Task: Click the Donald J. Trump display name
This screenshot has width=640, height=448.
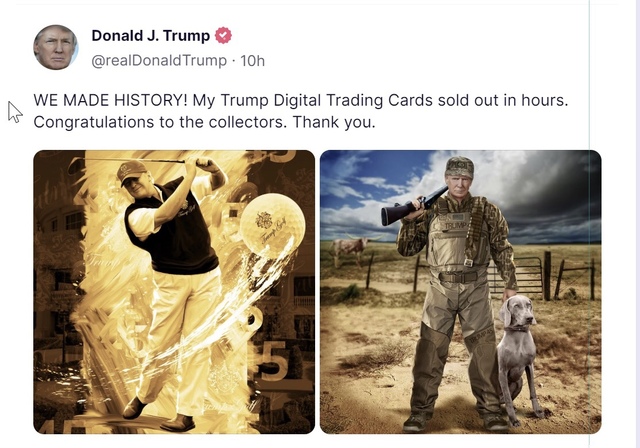Action: 151,35
